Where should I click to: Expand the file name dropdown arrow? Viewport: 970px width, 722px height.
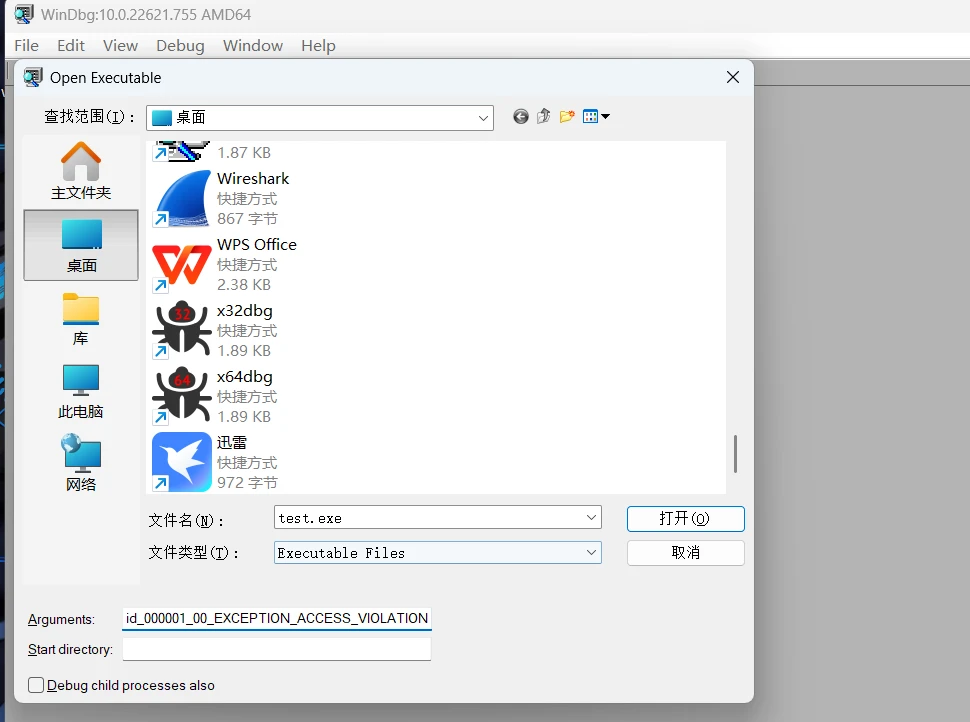pos(591,518)
